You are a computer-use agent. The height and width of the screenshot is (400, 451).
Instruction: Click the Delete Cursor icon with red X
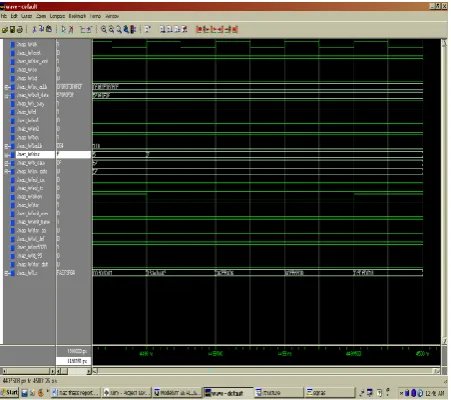pos(71,30)
